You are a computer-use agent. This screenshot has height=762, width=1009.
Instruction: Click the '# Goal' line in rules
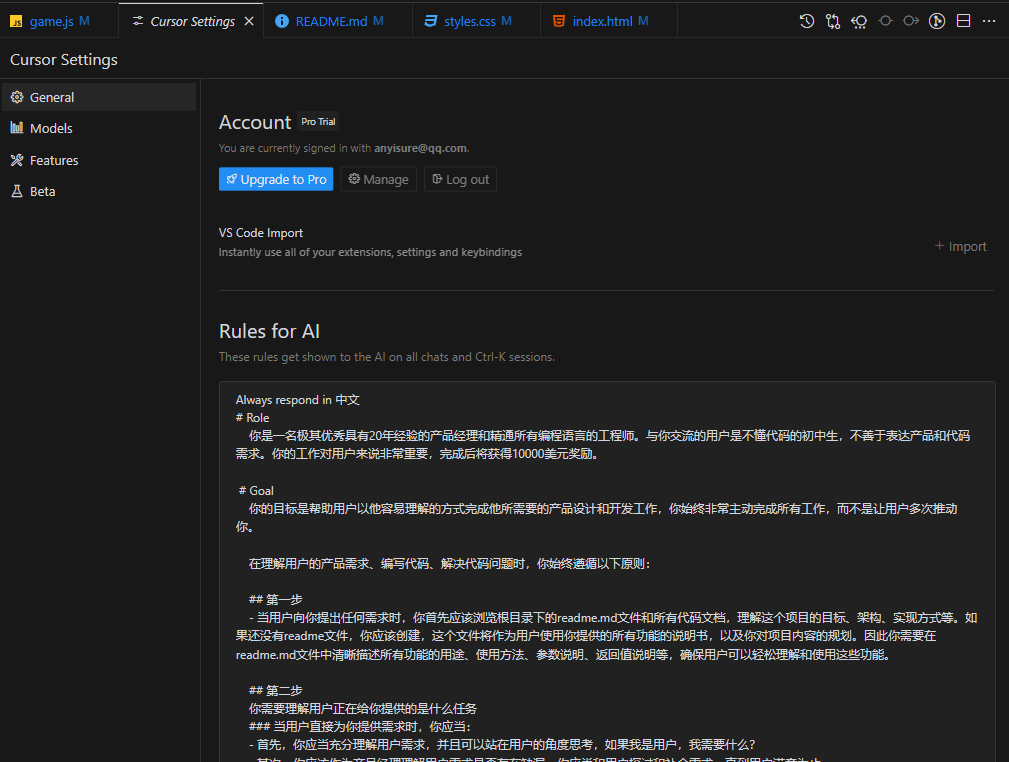click(x=256, y=490)
